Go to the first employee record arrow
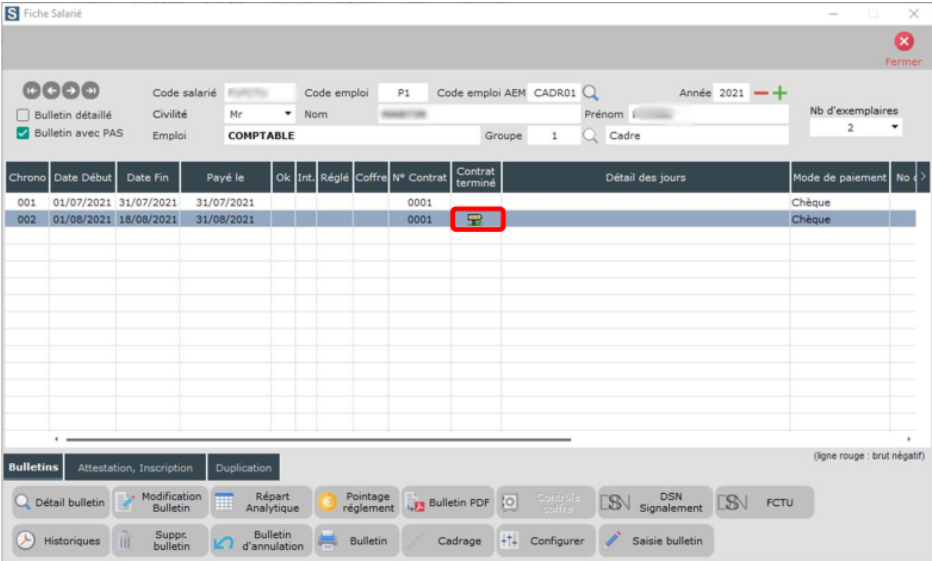Viewport: 932px width, 561px height. [x=31, y=92]
